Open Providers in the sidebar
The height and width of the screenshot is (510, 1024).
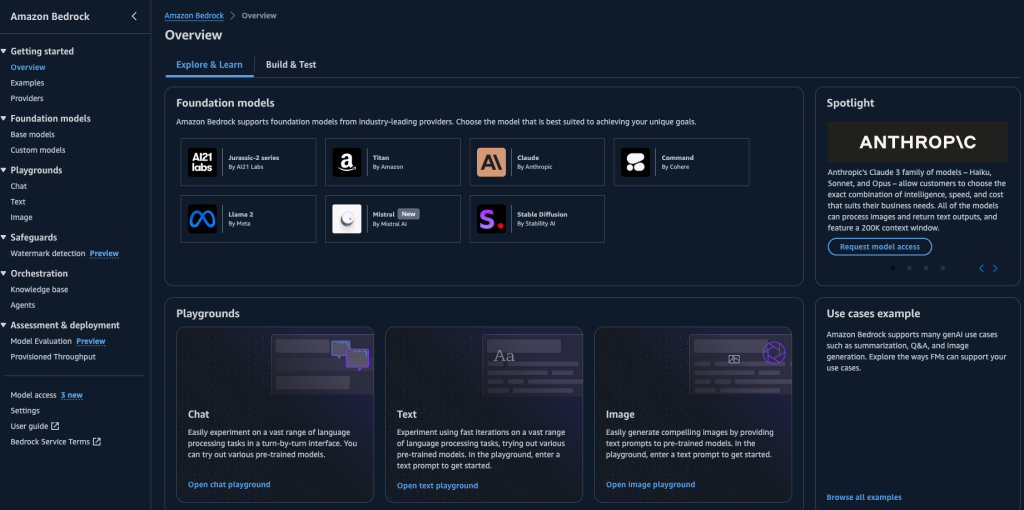coord(27,99)
